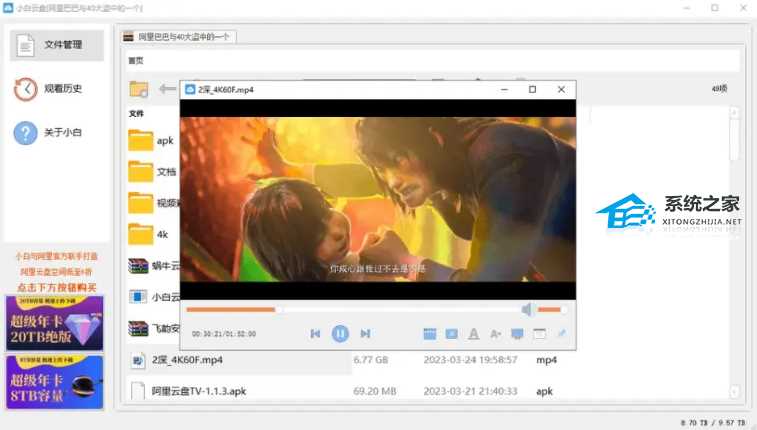The width and height of the screenshot is (757, 430).
Task: Click the blue screen icon next to the grid icon
Action: pos(451,333)
